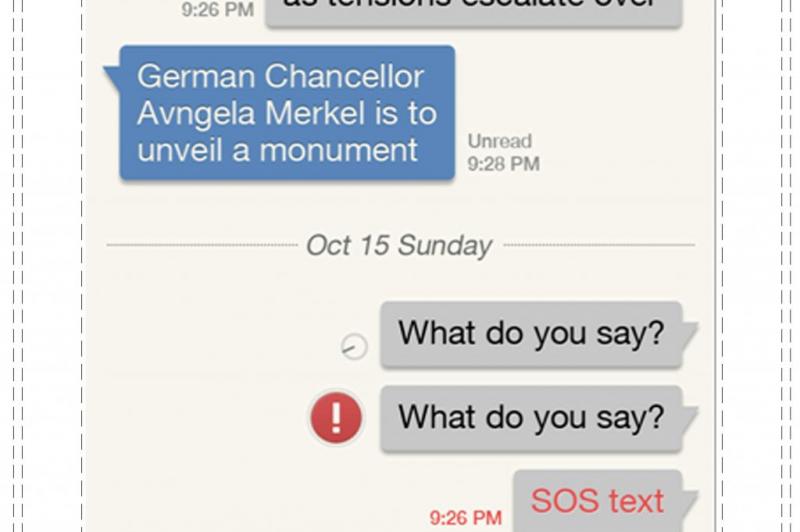Viewport: 800px width, 532px height.
Task: Click the tail of the "SOS text" bubble
Action: pyautogui.click(x=688, y=499)
